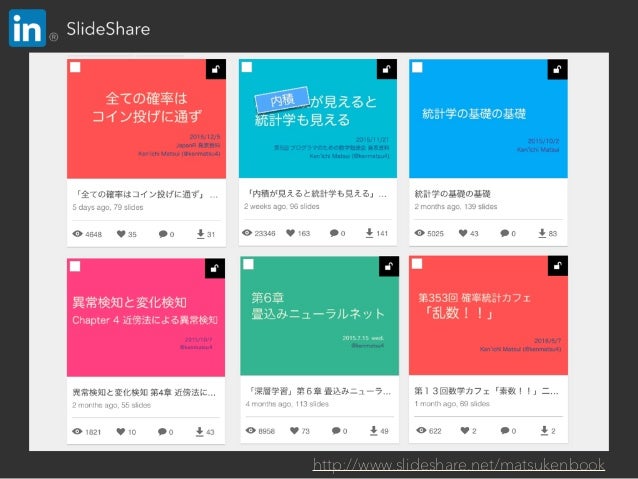Click title link 「深層学習」第6章 畳込みニューラ
This screenshot has width=638, height=479.
tap(319, 391)
